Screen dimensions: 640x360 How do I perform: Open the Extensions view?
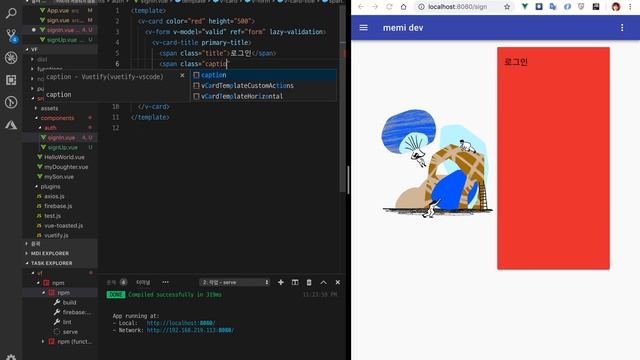pyautogui.click(x=11, y=80)
